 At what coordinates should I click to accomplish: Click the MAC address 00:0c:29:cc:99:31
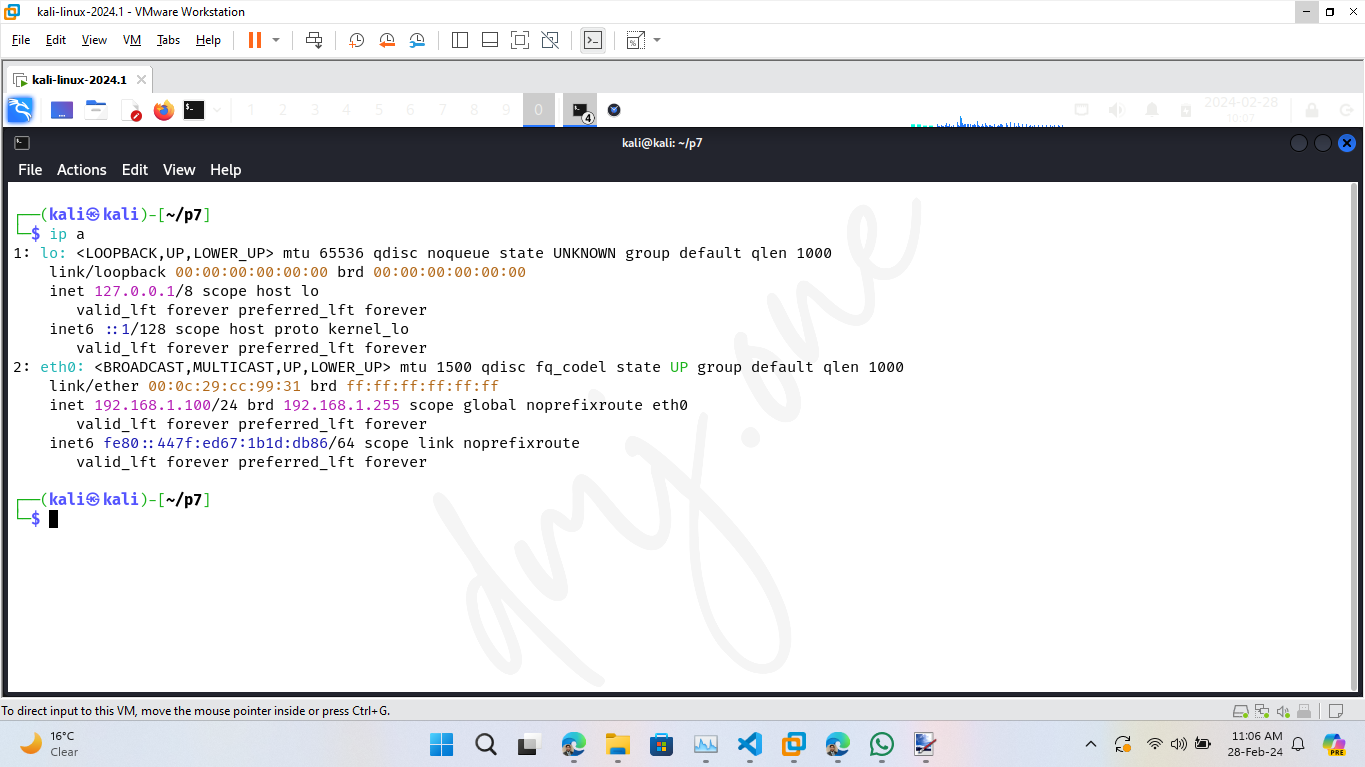tap(224, 386)
